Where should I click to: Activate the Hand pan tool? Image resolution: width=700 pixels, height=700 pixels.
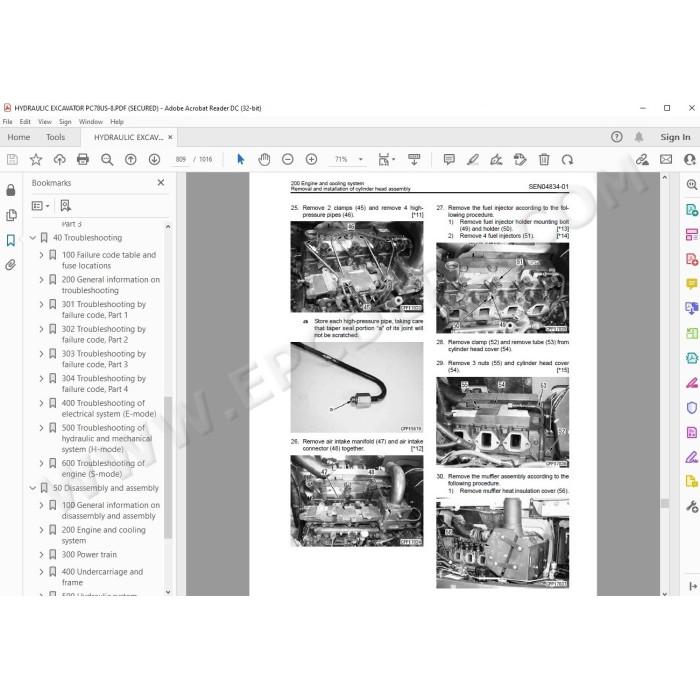click(264, 159)
